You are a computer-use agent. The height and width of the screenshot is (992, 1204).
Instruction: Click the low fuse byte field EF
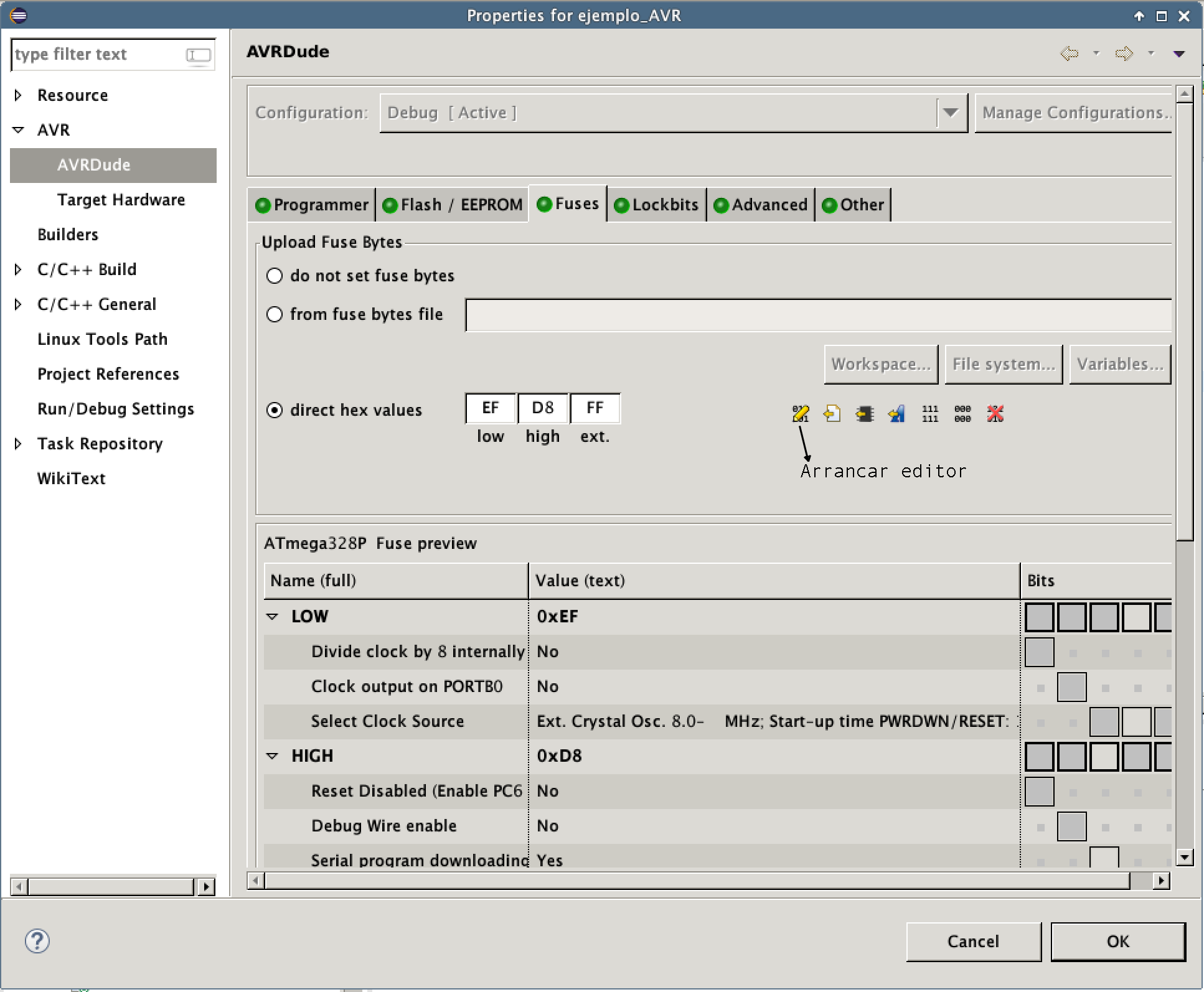[x=491, y=408]
